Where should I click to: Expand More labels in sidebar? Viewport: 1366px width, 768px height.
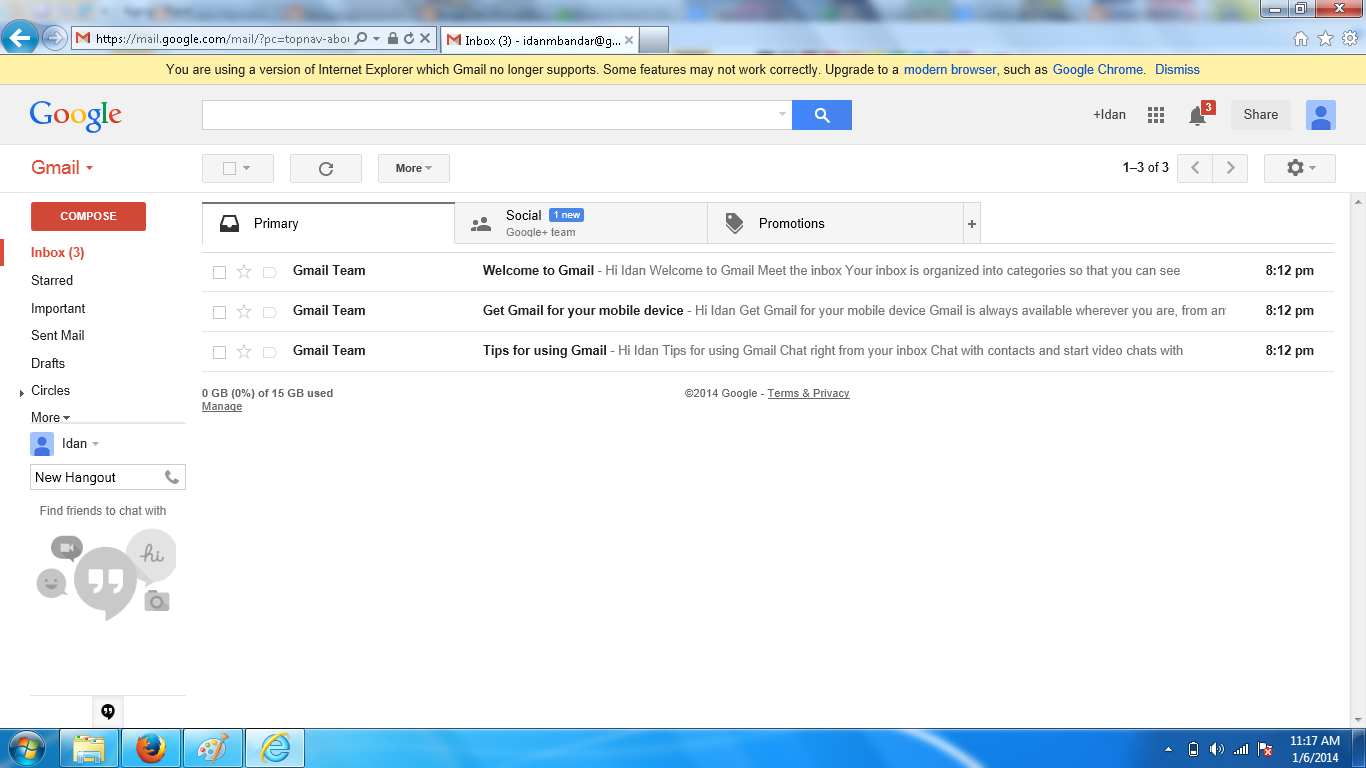click(x=50, y=418)
